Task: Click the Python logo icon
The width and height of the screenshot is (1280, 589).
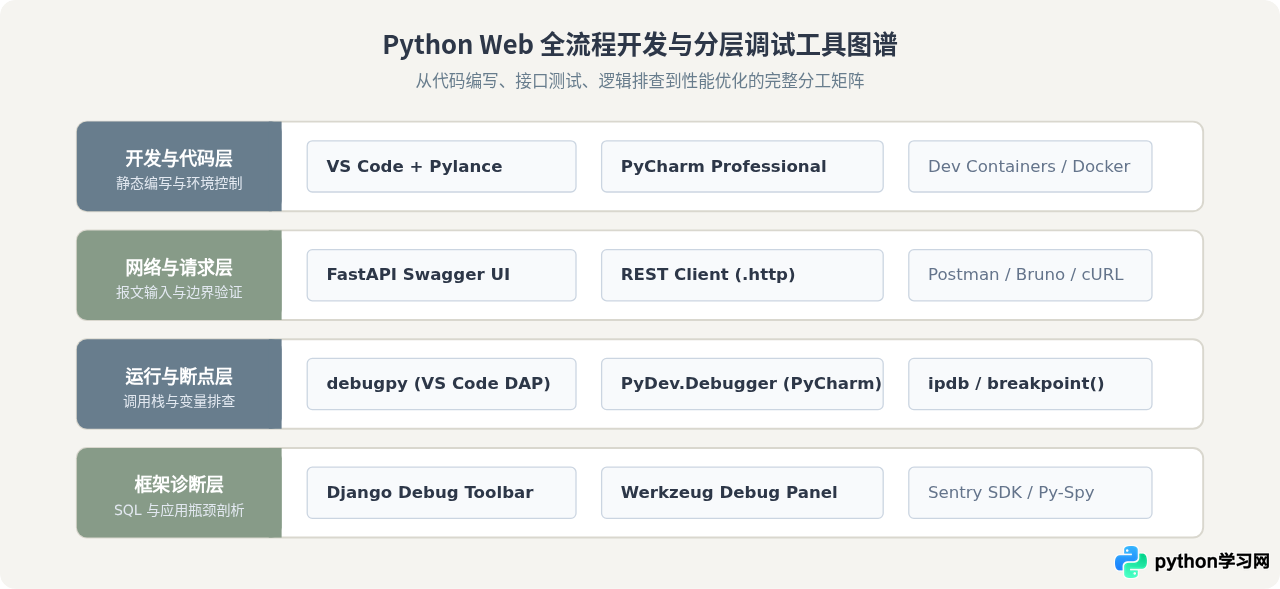Action: (1131, 562)
